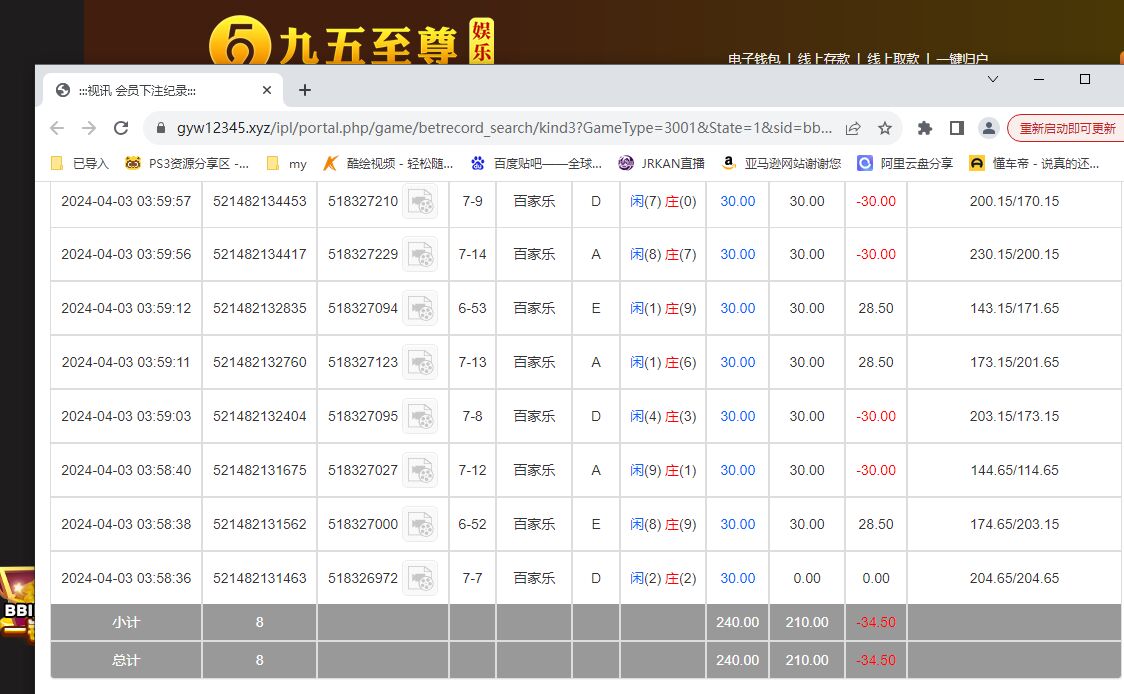Select balance 204.65/204.65
Image resolution: width=1124 pixels, height=694 pixels.
[x=1014, y=578]
